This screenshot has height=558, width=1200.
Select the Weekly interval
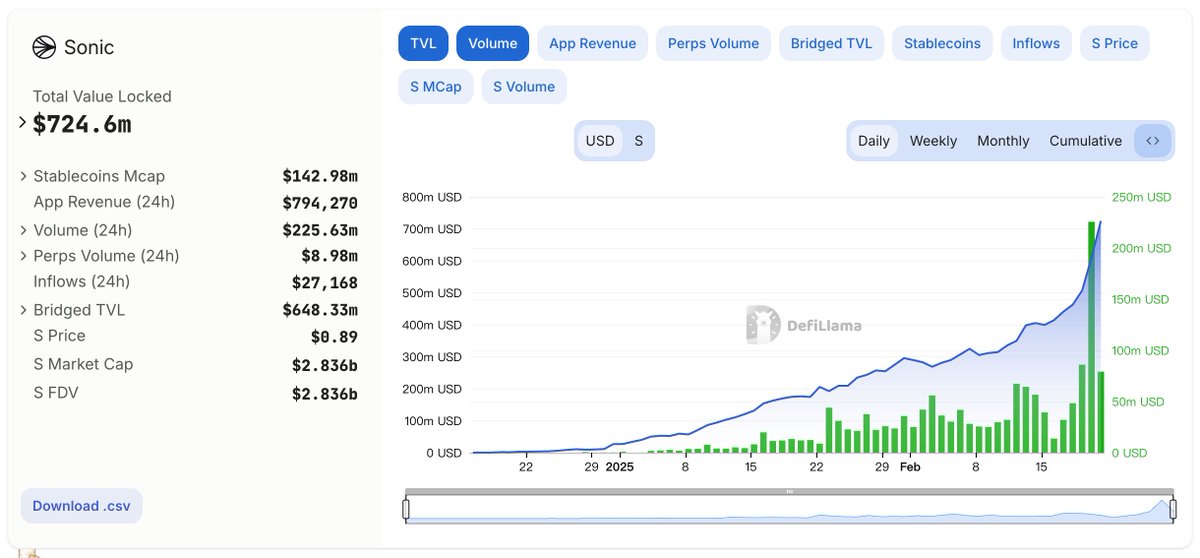[x=933, y=141]
